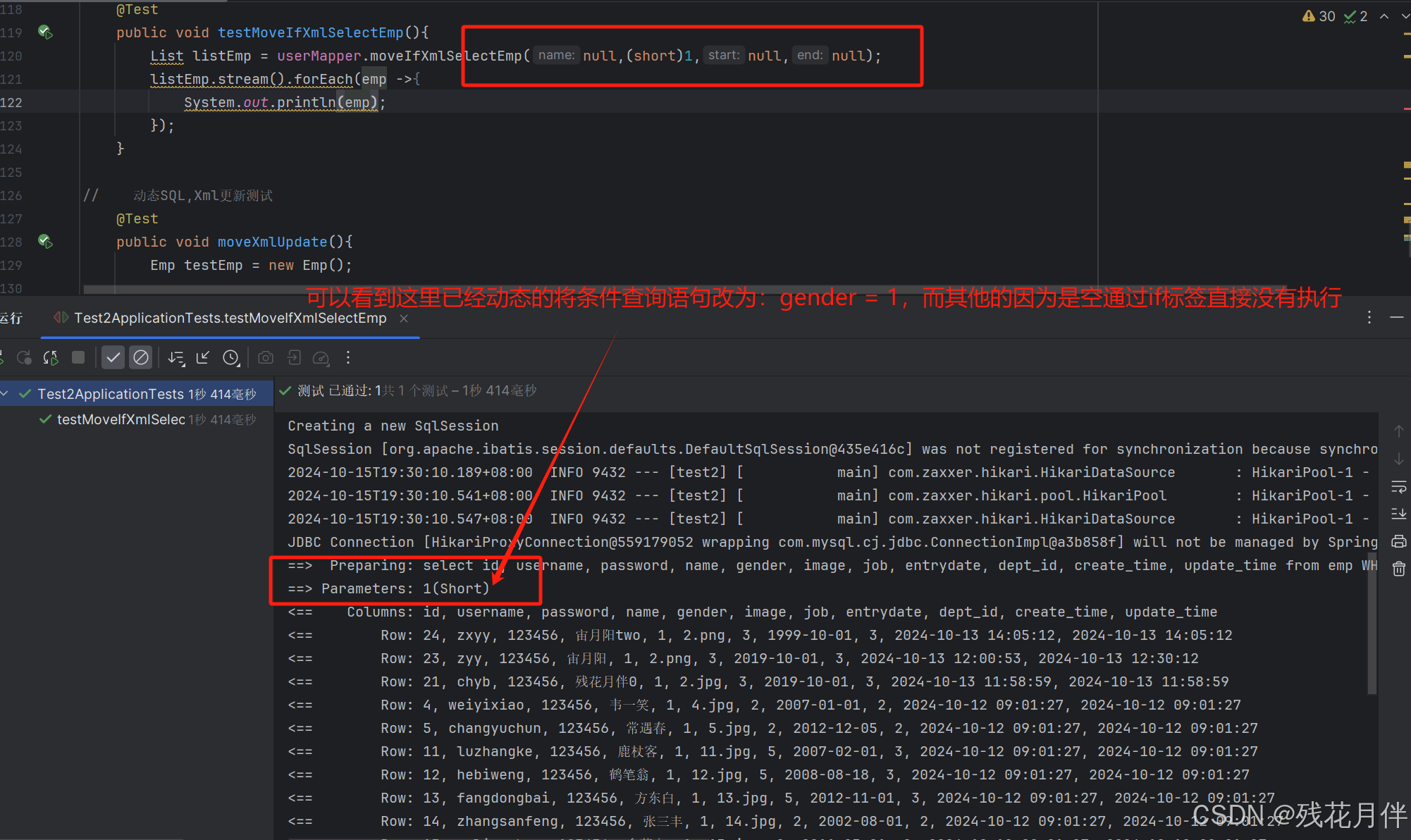Click the rerun failed tests icon
This screenshot has width=1411, height=840.
coord(25,358)
